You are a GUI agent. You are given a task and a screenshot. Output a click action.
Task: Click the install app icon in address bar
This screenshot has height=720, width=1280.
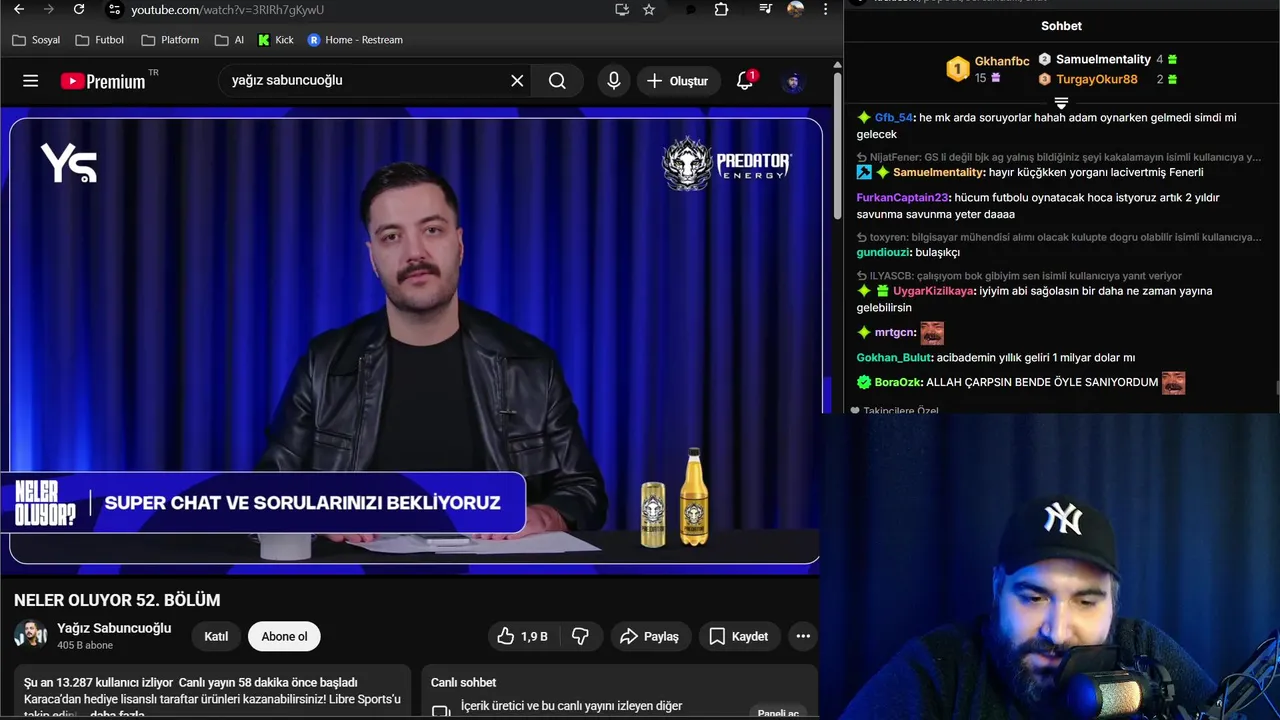(x=622, y=9)
